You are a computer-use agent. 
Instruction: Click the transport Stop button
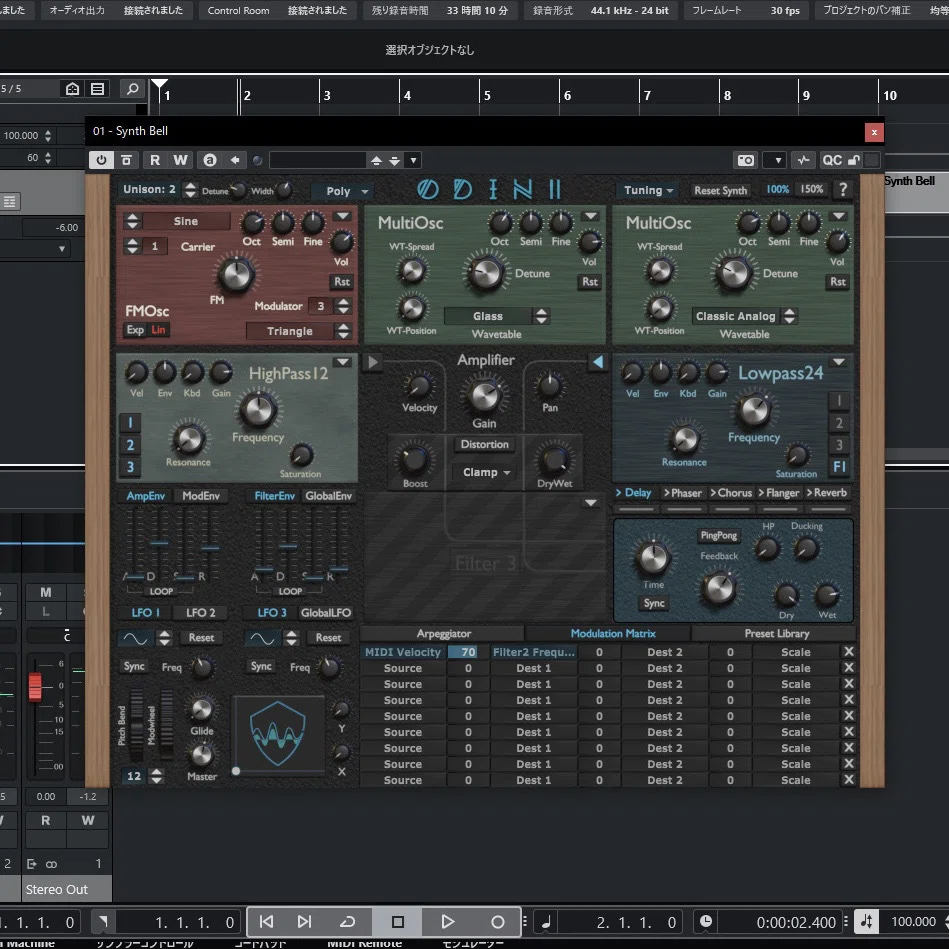pyautogui.click(x=398, y=921)
